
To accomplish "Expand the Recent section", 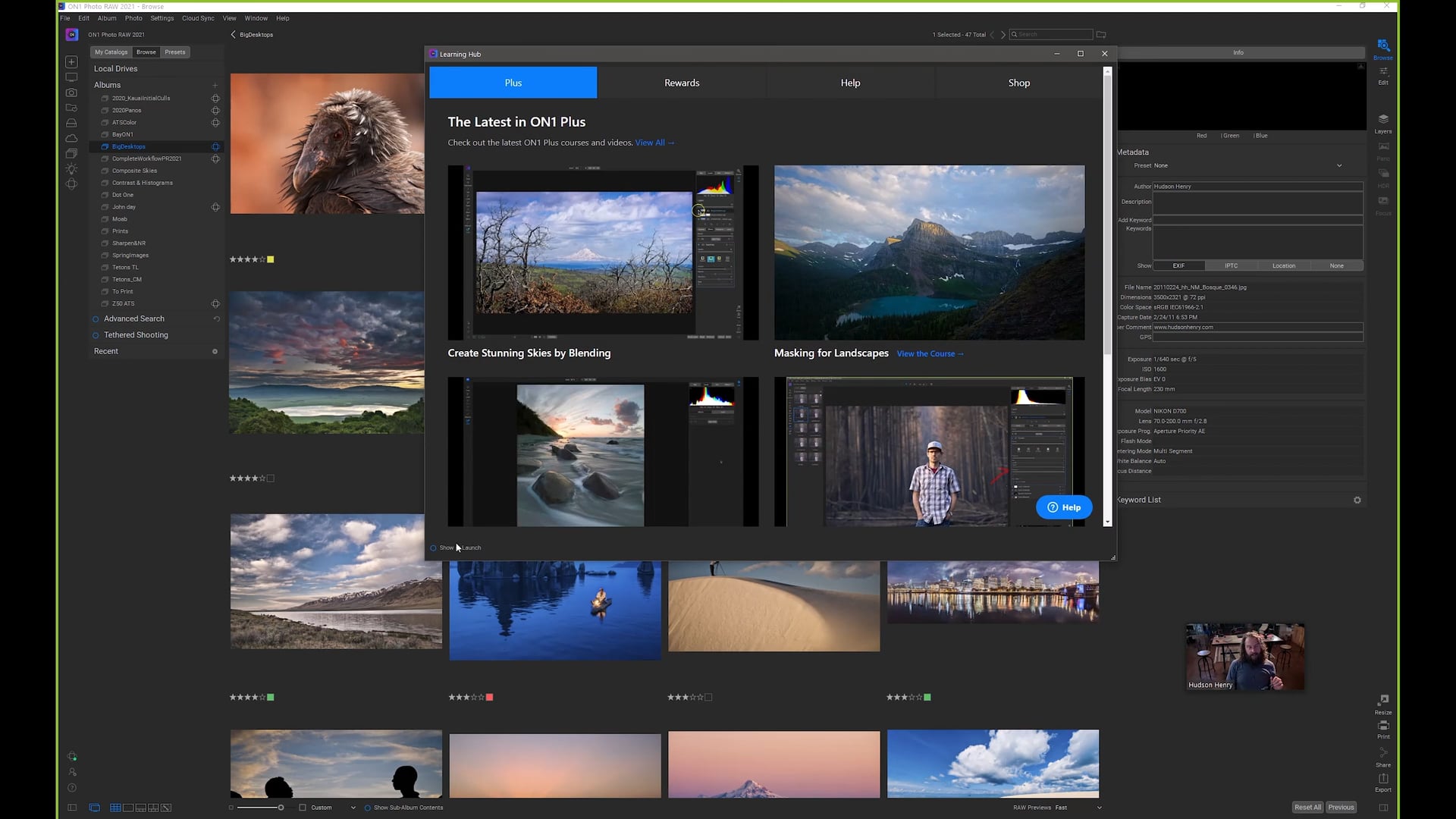I will pyautogui.click(x=106, y=351).
